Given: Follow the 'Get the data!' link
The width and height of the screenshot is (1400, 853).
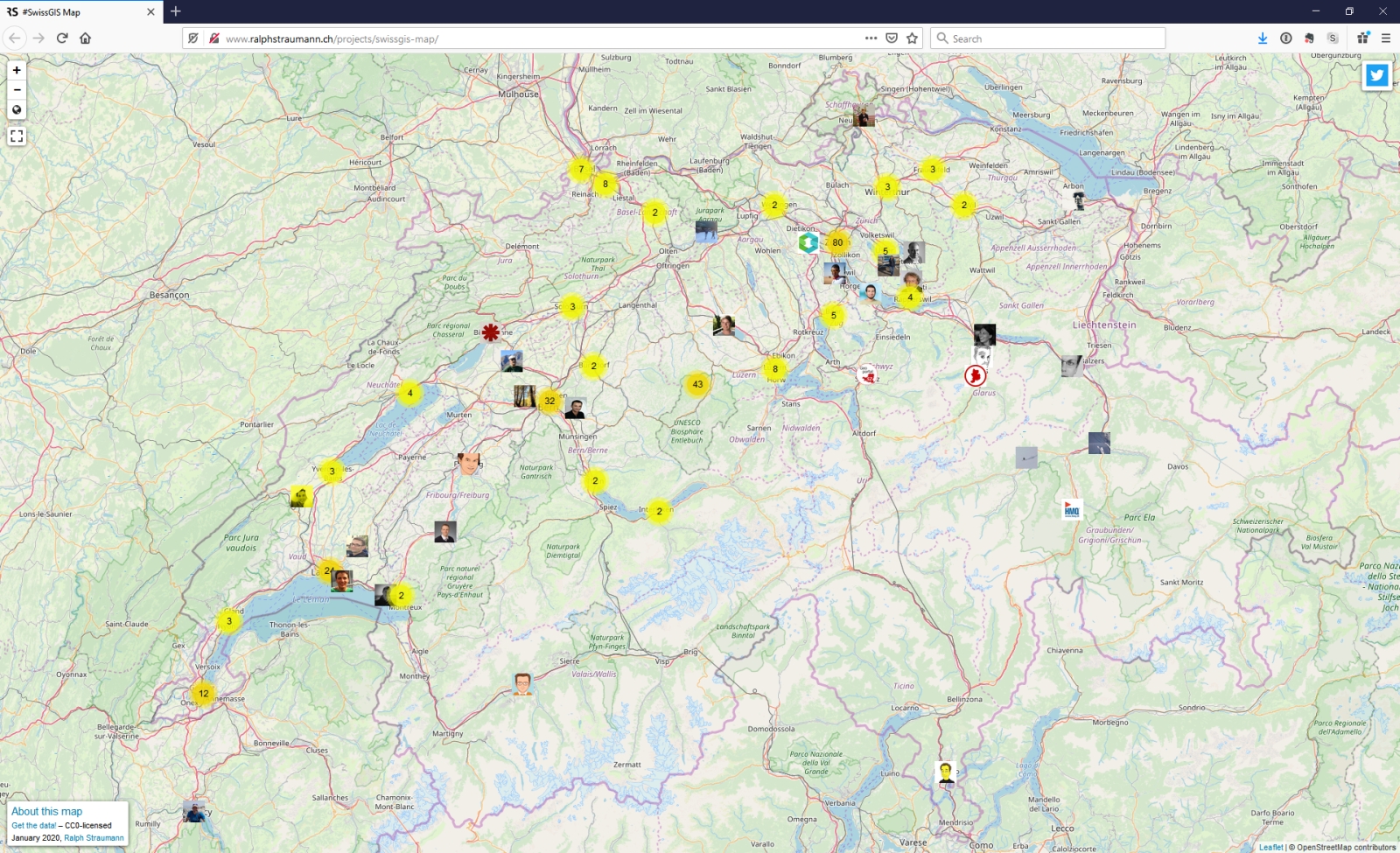Looking at the screenshot, I should pos(34,823).
